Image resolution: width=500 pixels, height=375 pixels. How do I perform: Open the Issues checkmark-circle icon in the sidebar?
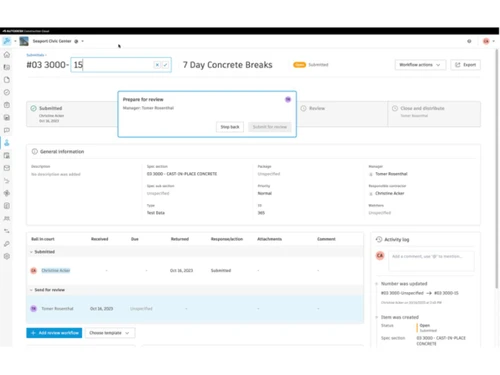coord(7,92)
